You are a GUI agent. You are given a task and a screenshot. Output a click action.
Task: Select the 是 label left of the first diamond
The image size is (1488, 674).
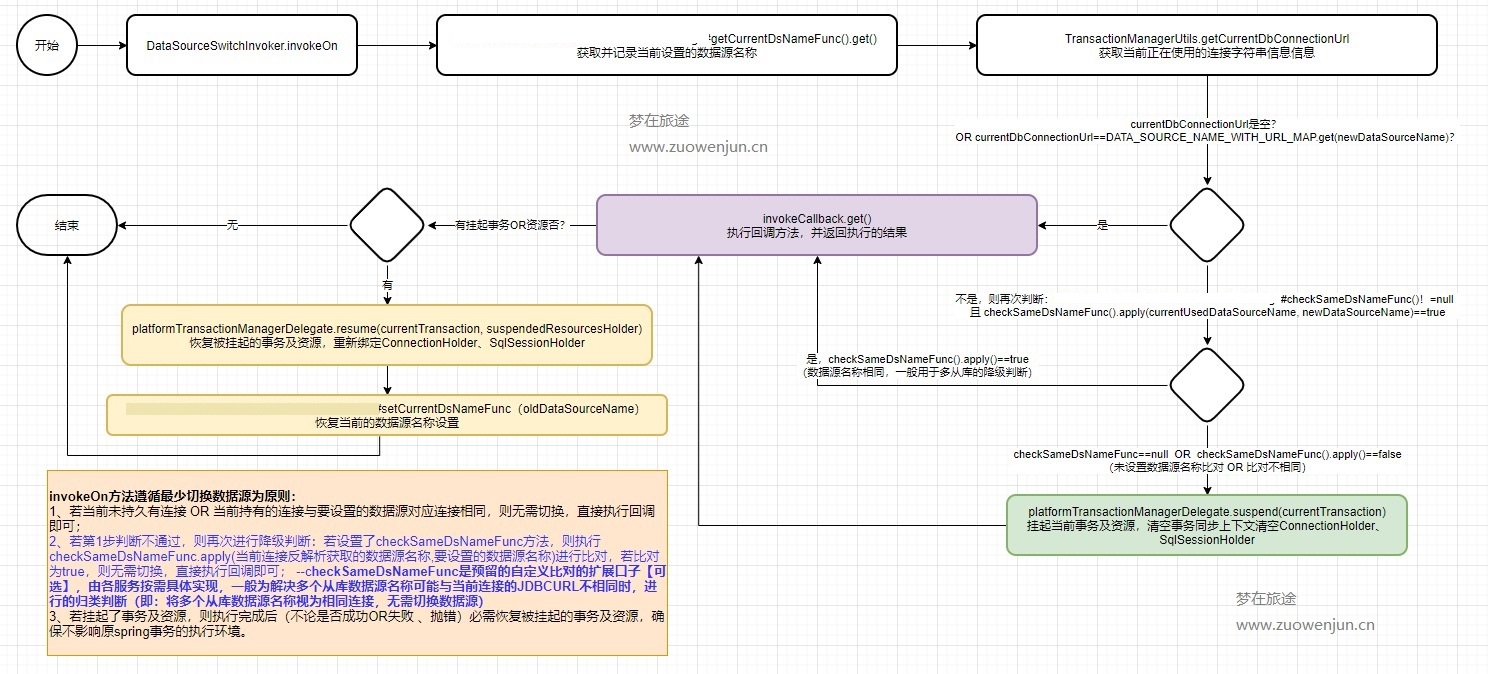1103,226
